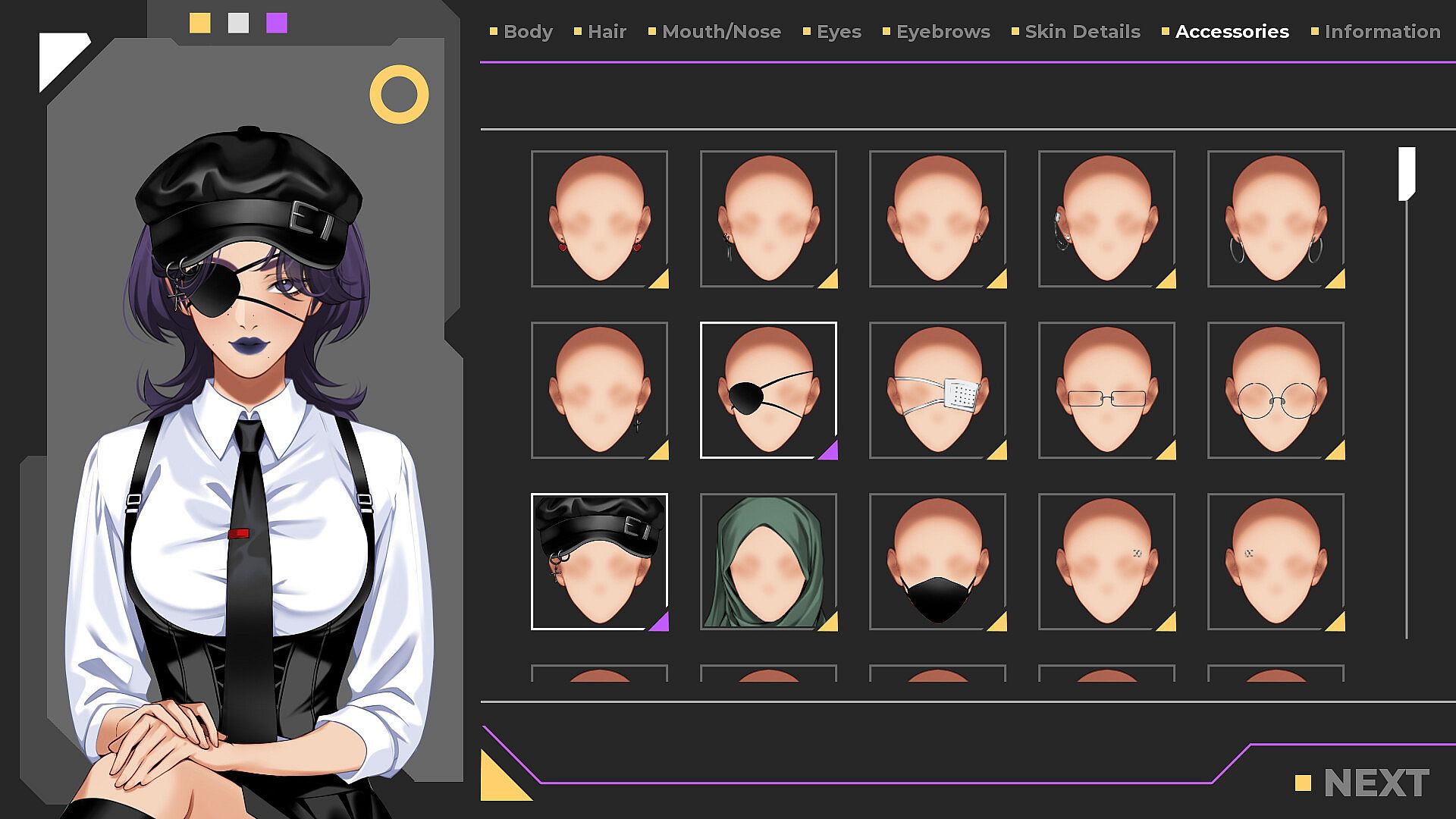
Task: Select the rectangular glasses accessory
Action: [x=1106, y=390]
